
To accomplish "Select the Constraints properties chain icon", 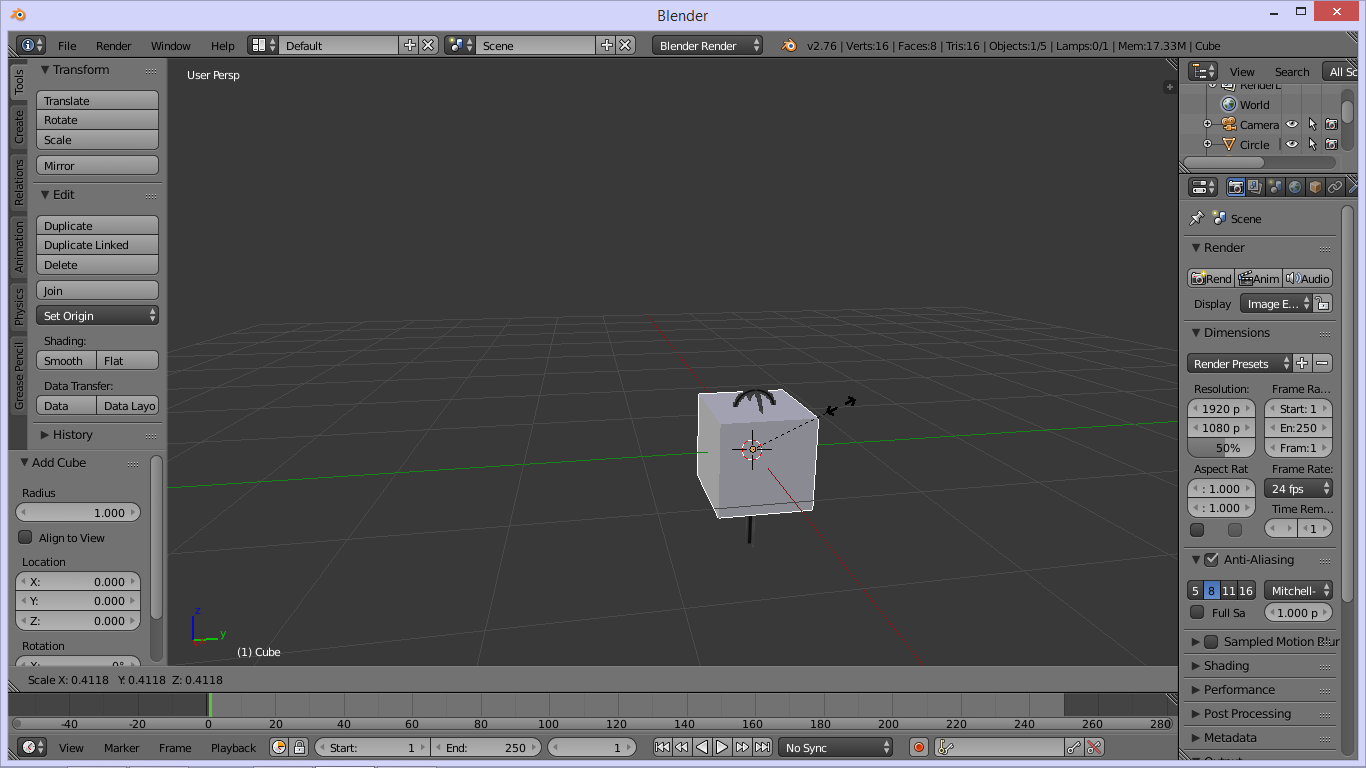I will click(1335, 187).
